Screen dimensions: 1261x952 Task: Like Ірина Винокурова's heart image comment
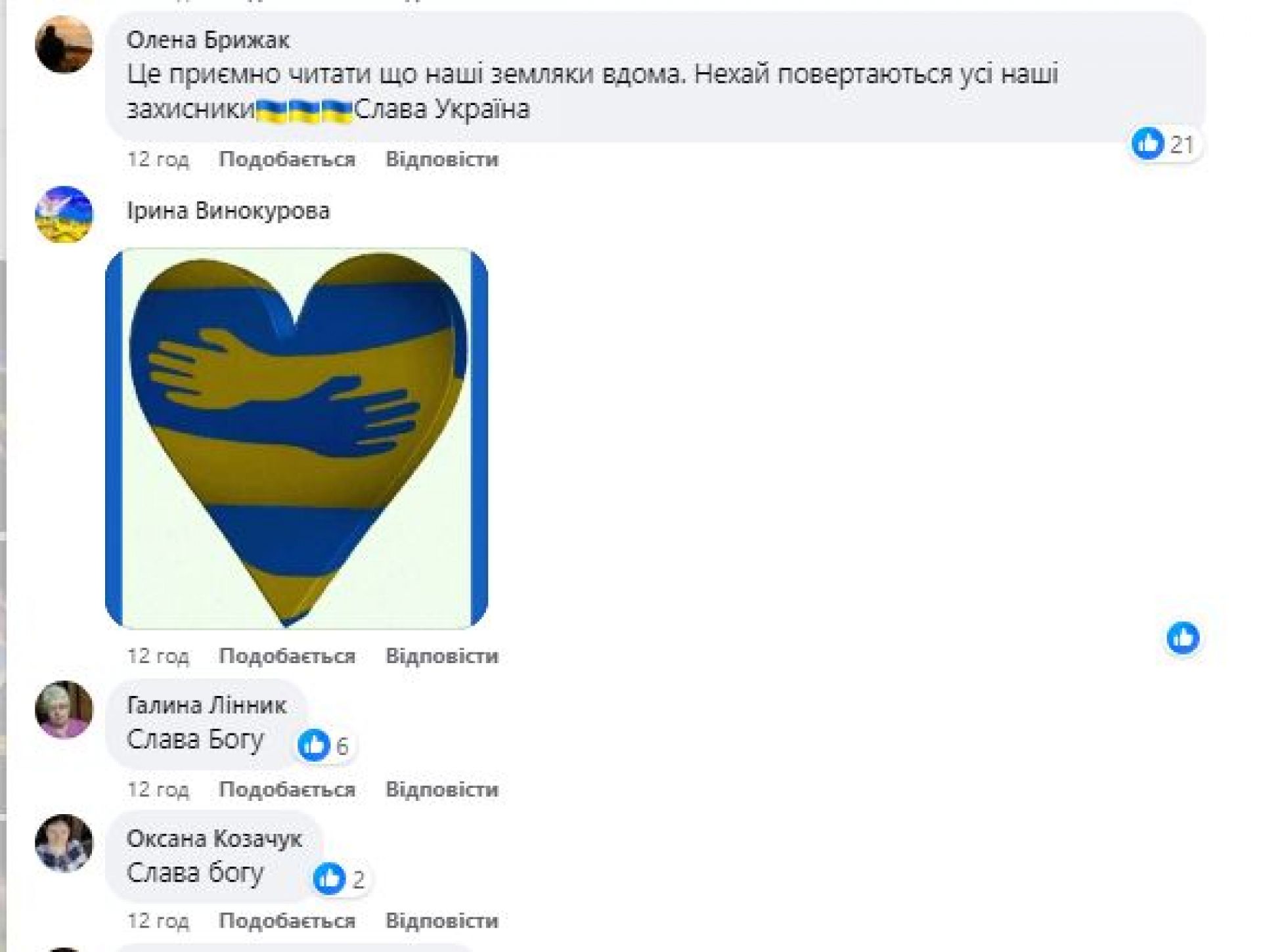click(x=287, y=656)
